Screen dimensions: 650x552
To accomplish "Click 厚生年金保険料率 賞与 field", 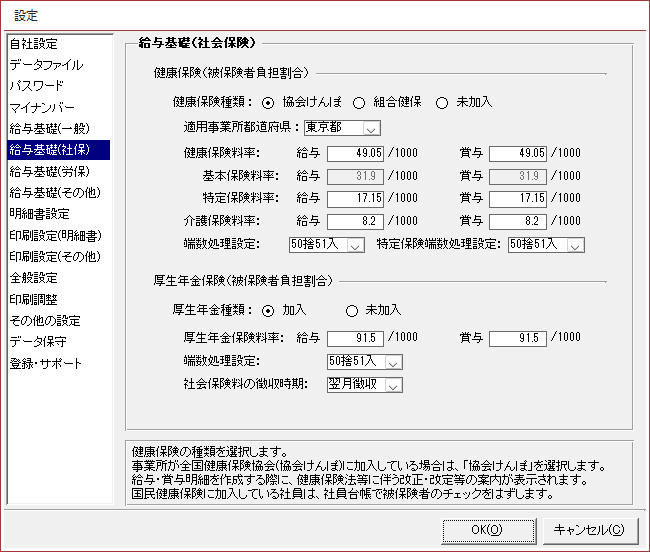I will coord(518,339).
